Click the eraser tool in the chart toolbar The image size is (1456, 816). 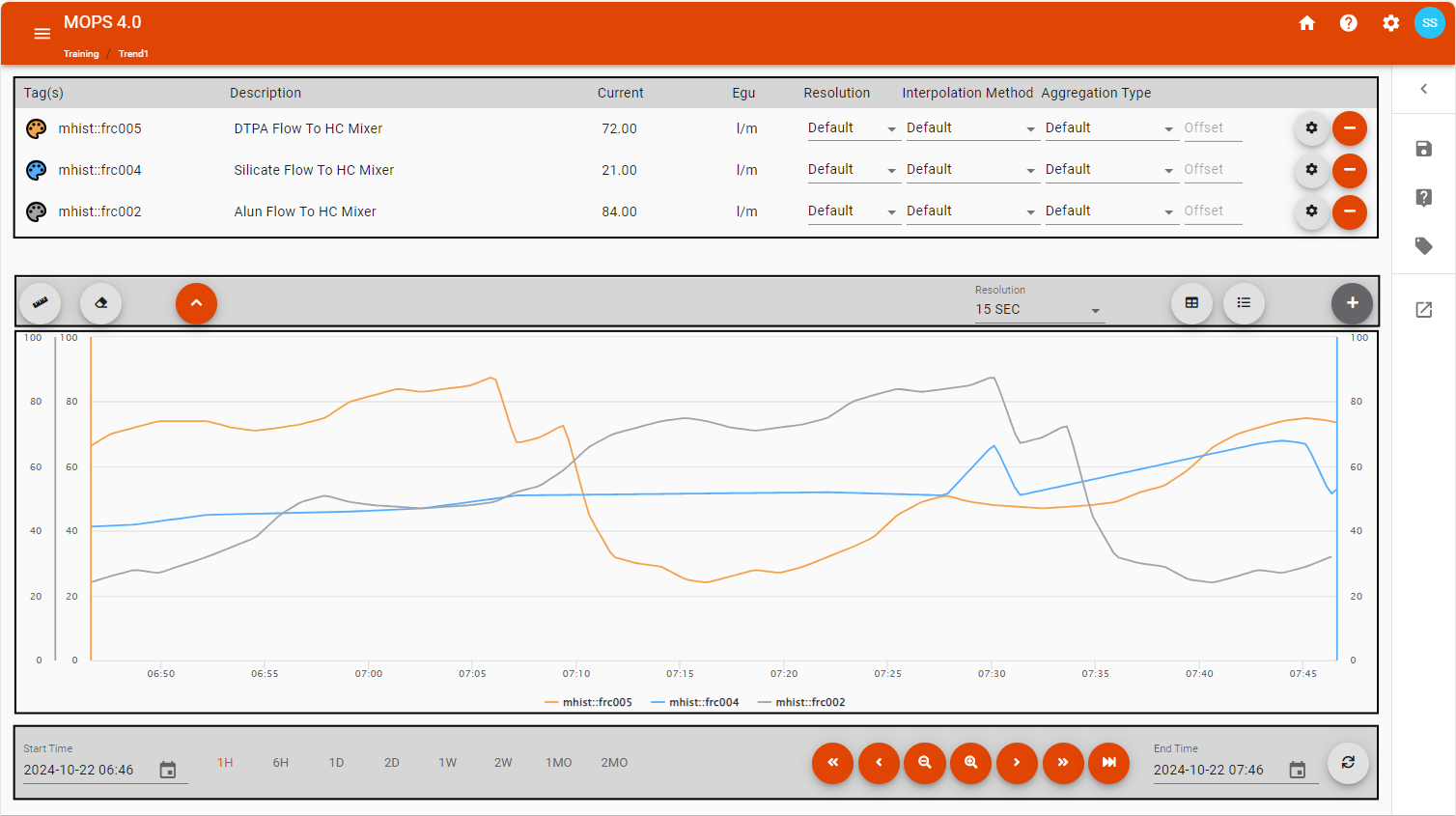pos(100,303)
